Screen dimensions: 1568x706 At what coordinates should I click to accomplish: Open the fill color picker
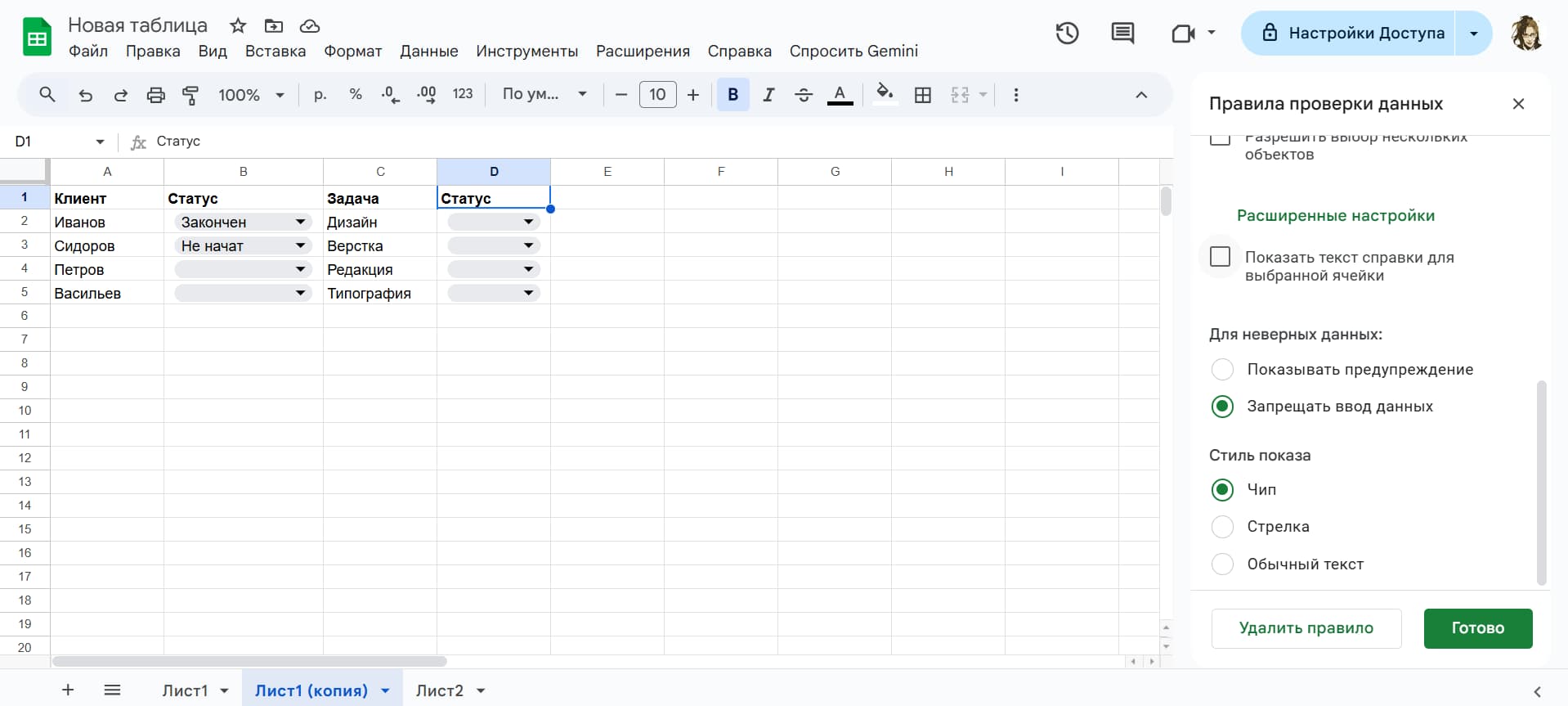(884, 95)
